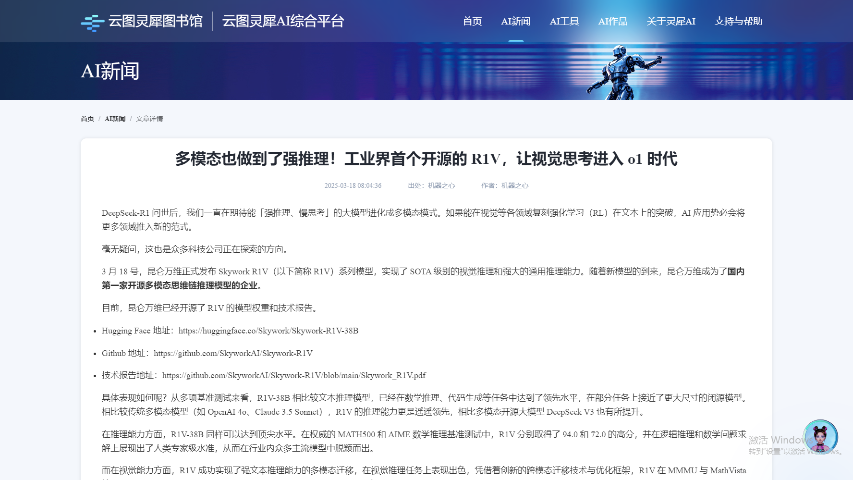The height and width of the screenshot is (480, 853).
Task: Click the 作者：机器之心 author label
Action: coord(505,186)
